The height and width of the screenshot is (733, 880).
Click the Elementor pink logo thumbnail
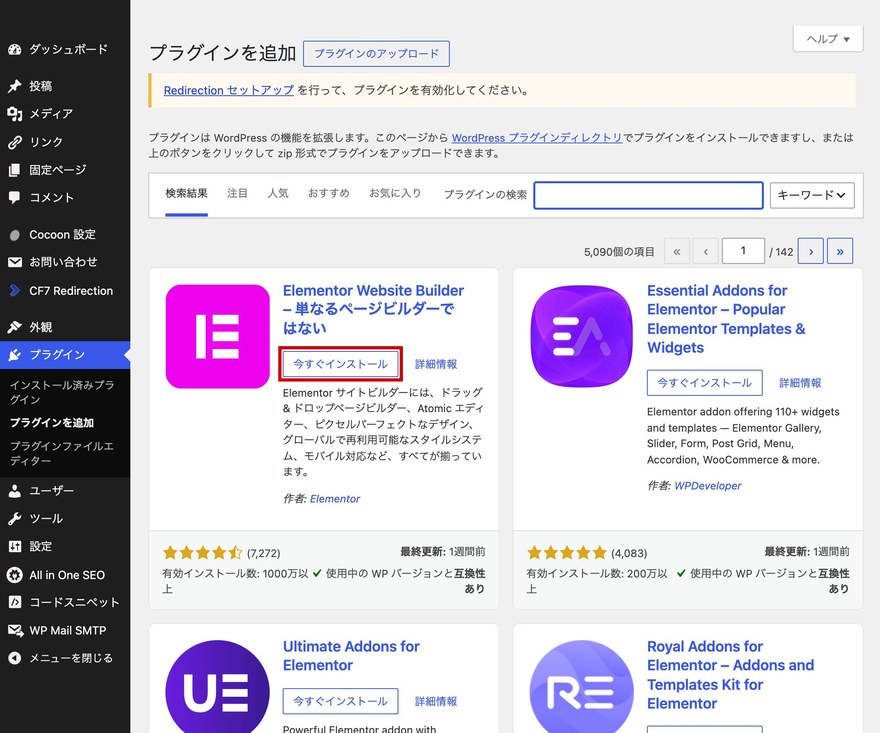pos(218,336)
